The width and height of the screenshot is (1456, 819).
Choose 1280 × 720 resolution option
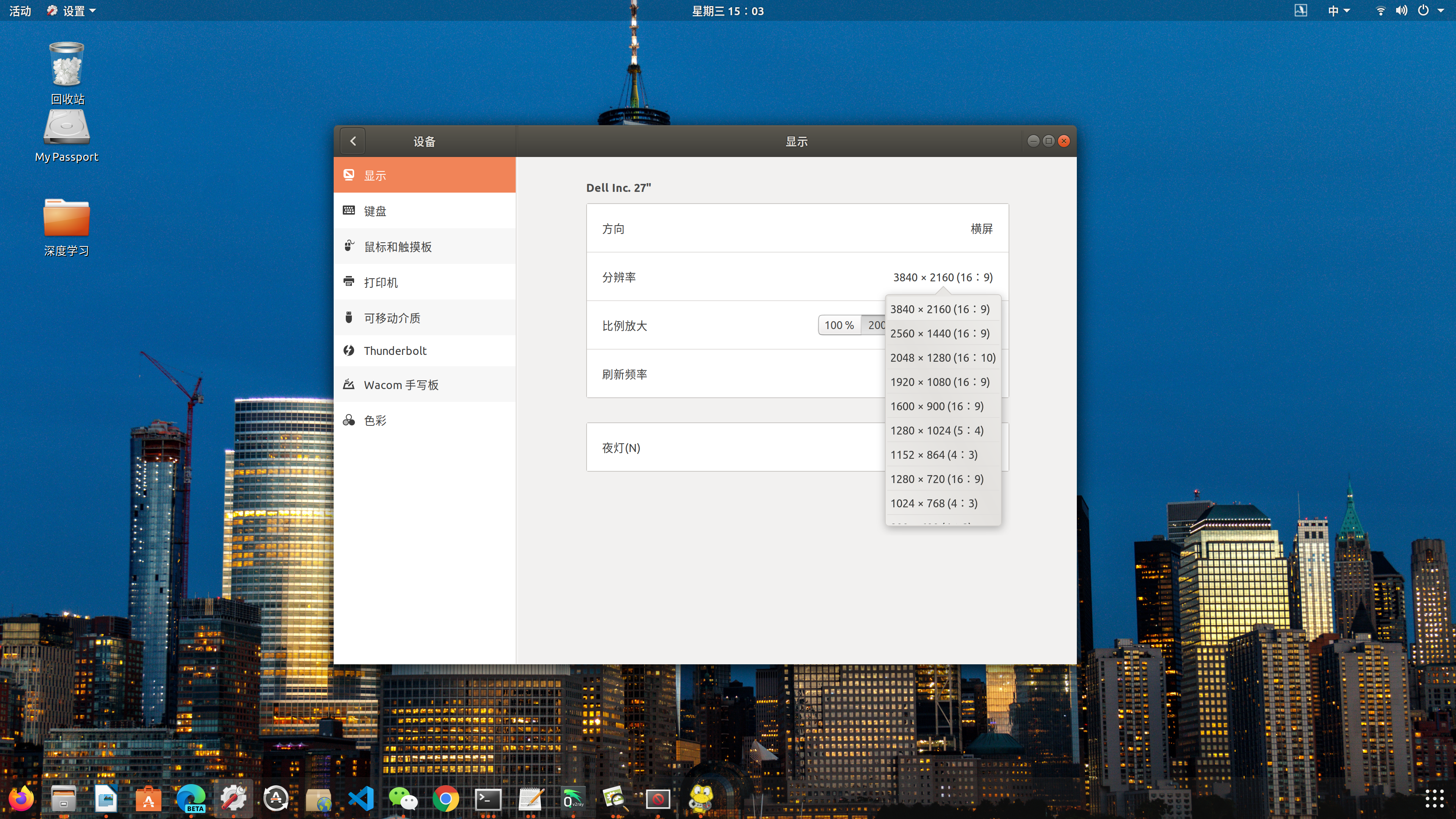(x=937, y=479)
